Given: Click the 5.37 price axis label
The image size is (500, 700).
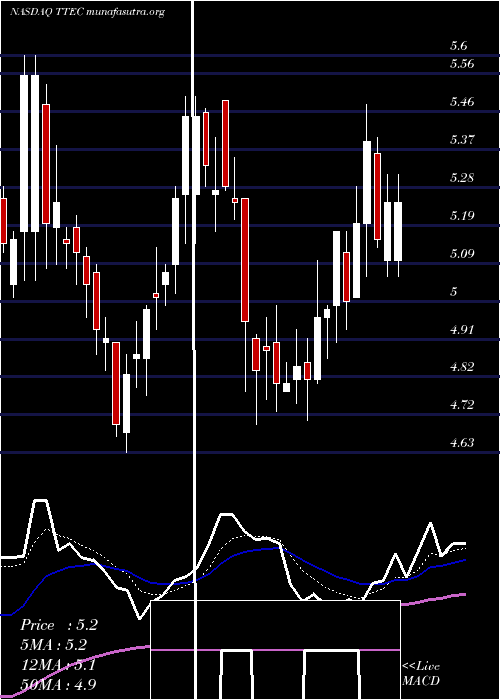Looking at the screenshot, I should 462,140.
